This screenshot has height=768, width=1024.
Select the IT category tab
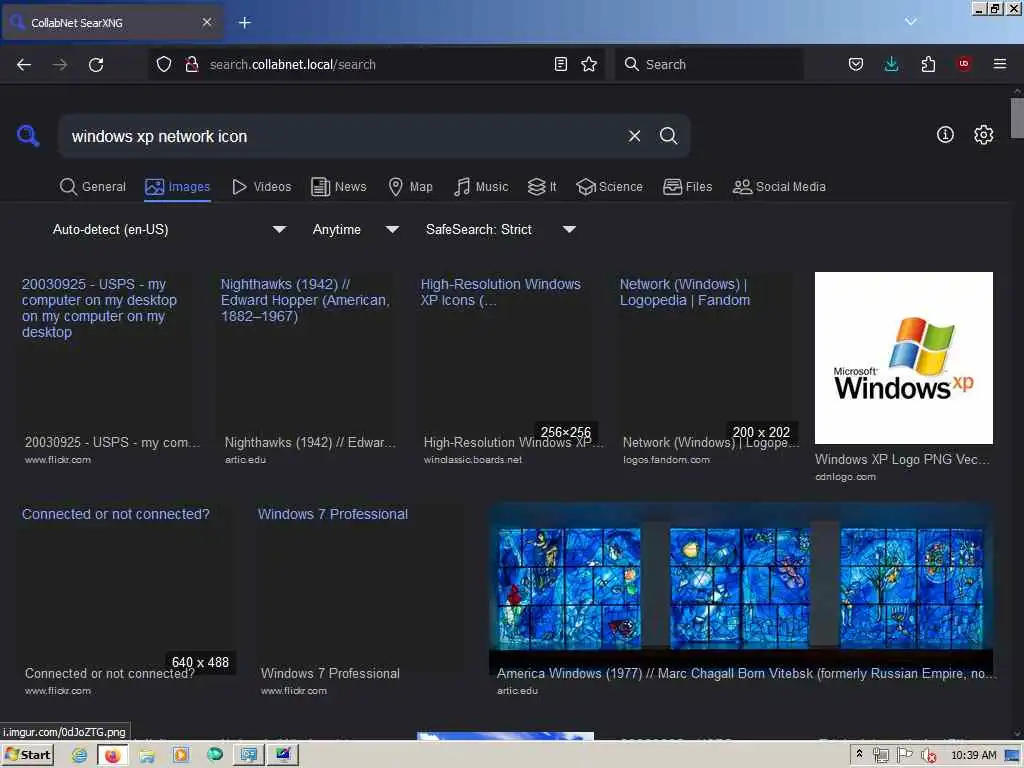click(542, 187)
